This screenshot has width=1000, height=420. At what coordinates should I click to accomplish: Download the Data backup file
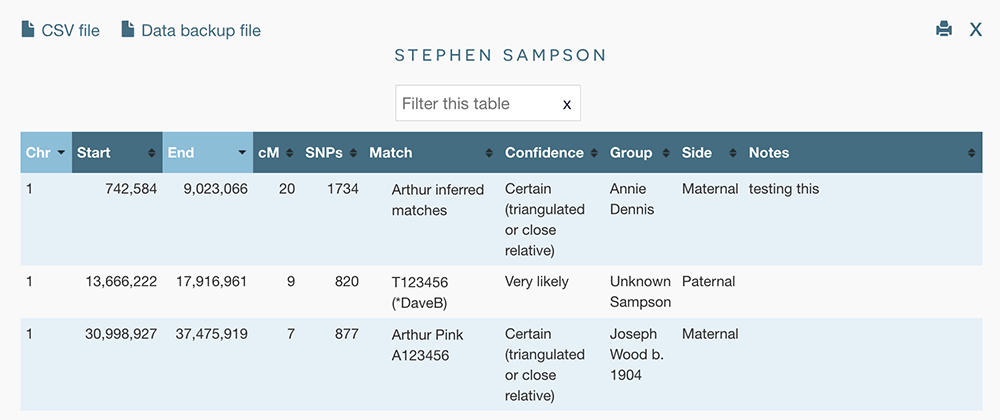[200, 30]
